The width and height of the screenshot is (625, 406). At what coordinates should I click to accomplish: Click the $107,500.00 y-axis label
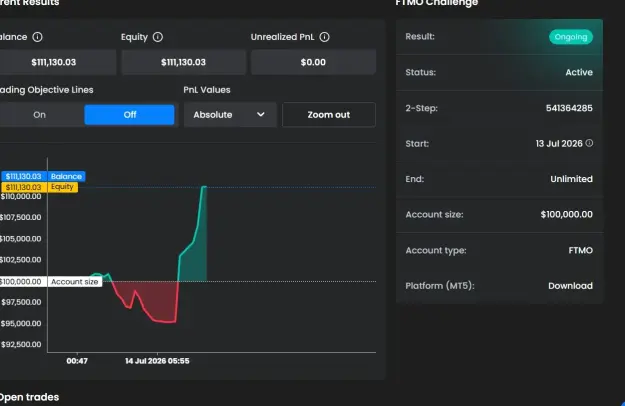tap(20, 217)
